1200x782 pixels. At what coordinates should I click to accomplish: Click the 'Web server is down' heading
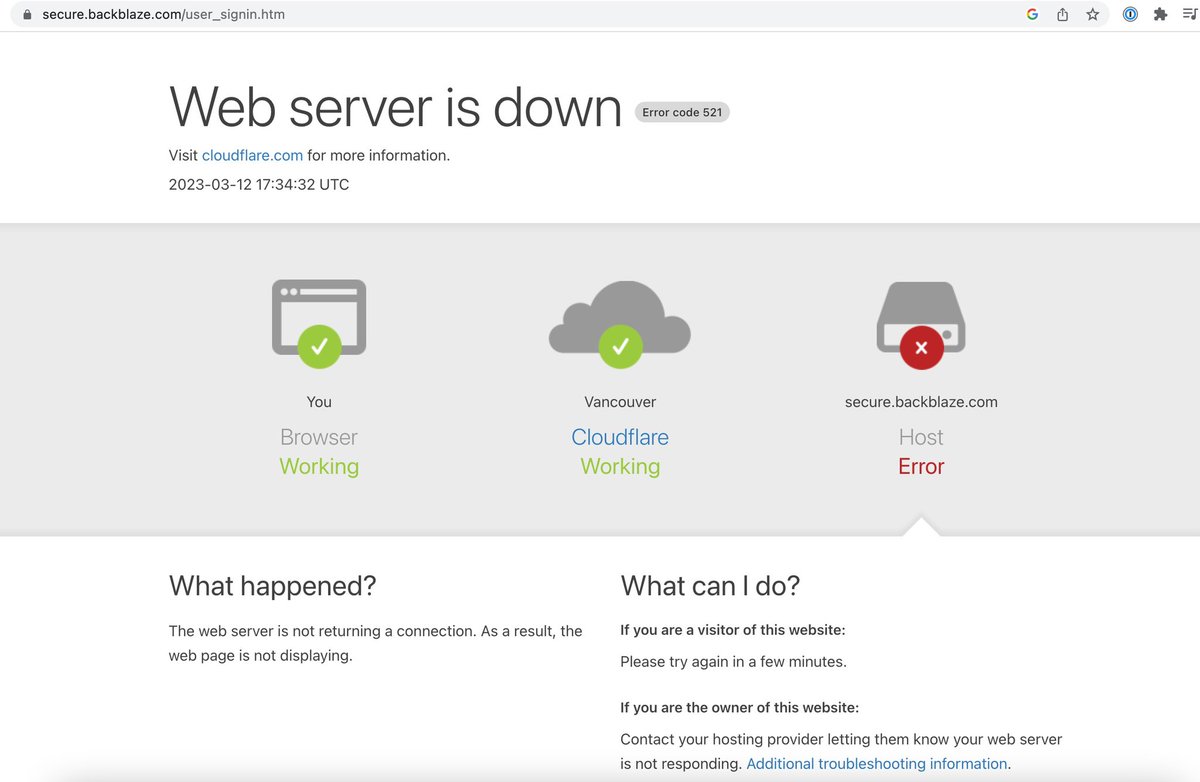(x=396, y=106)
